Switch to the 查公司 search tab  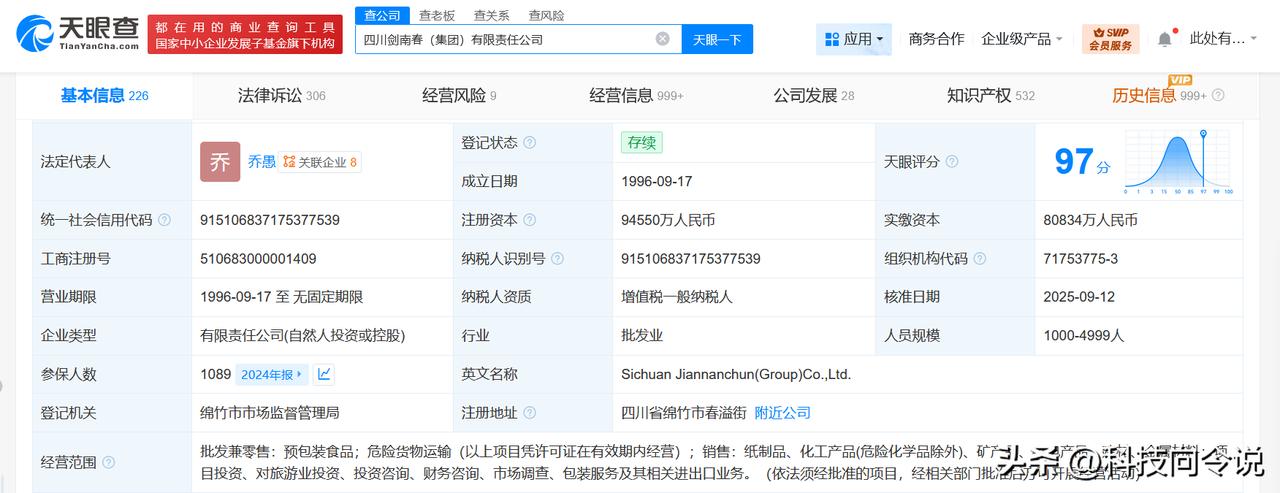click(x=382, y=15)
